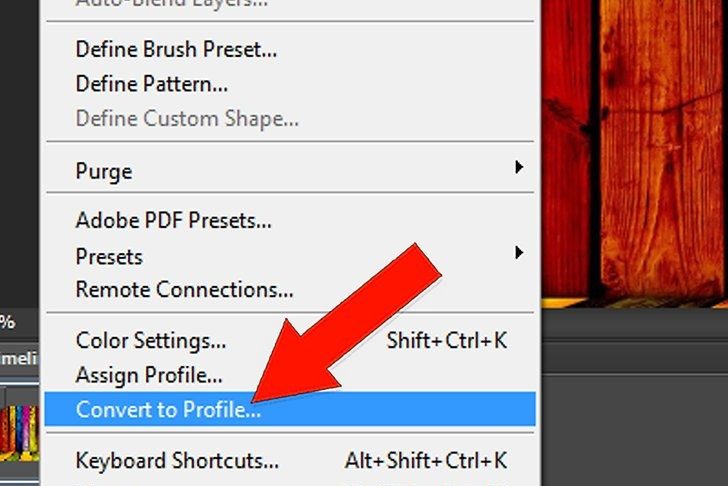Click the zoom percentage field
This screenshot has width=728, height=486.
(x=8, y=322)
